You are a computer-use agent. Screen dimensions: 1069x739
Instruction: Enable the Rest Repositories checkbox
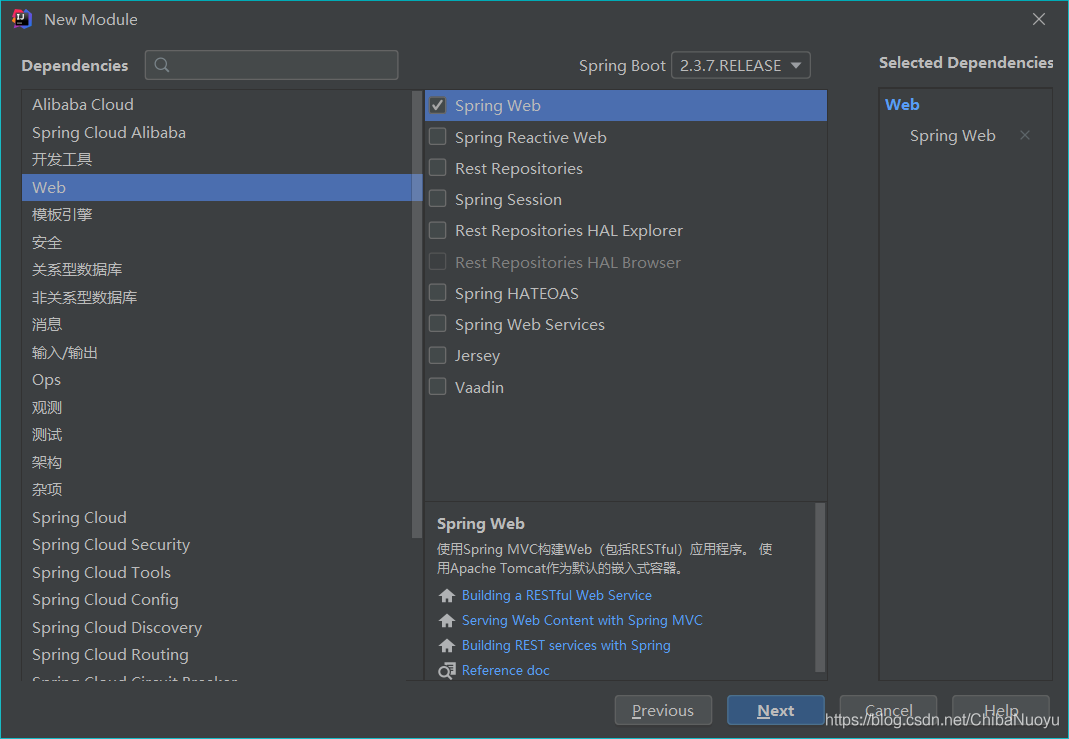pos(438,168)
